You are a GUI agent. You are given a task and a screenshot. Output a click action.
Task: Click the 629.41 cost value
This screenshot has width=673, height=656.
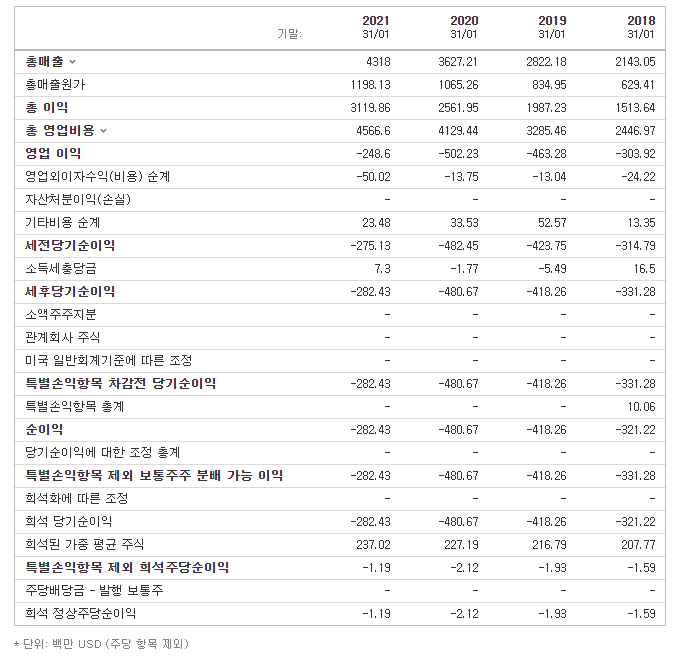click(x=638, y=85)
